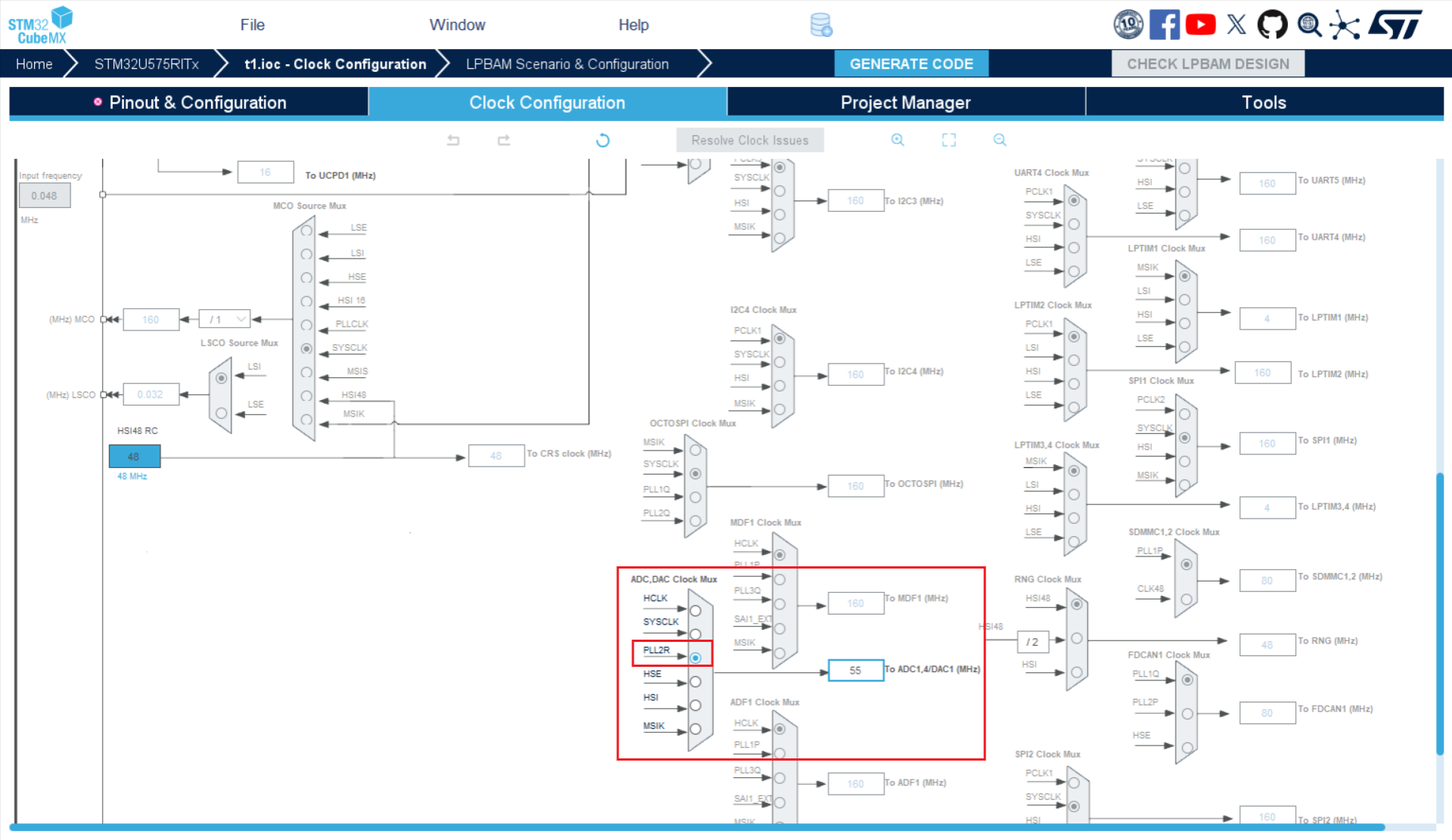Click the database download icon

pyautogui.click(x=821, y=25)
